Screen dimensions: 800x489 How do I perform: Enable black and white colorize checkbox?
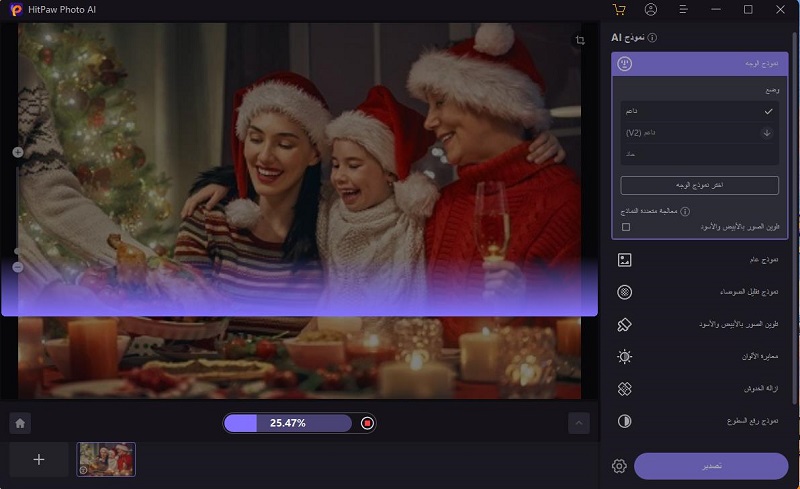point(626,227)
